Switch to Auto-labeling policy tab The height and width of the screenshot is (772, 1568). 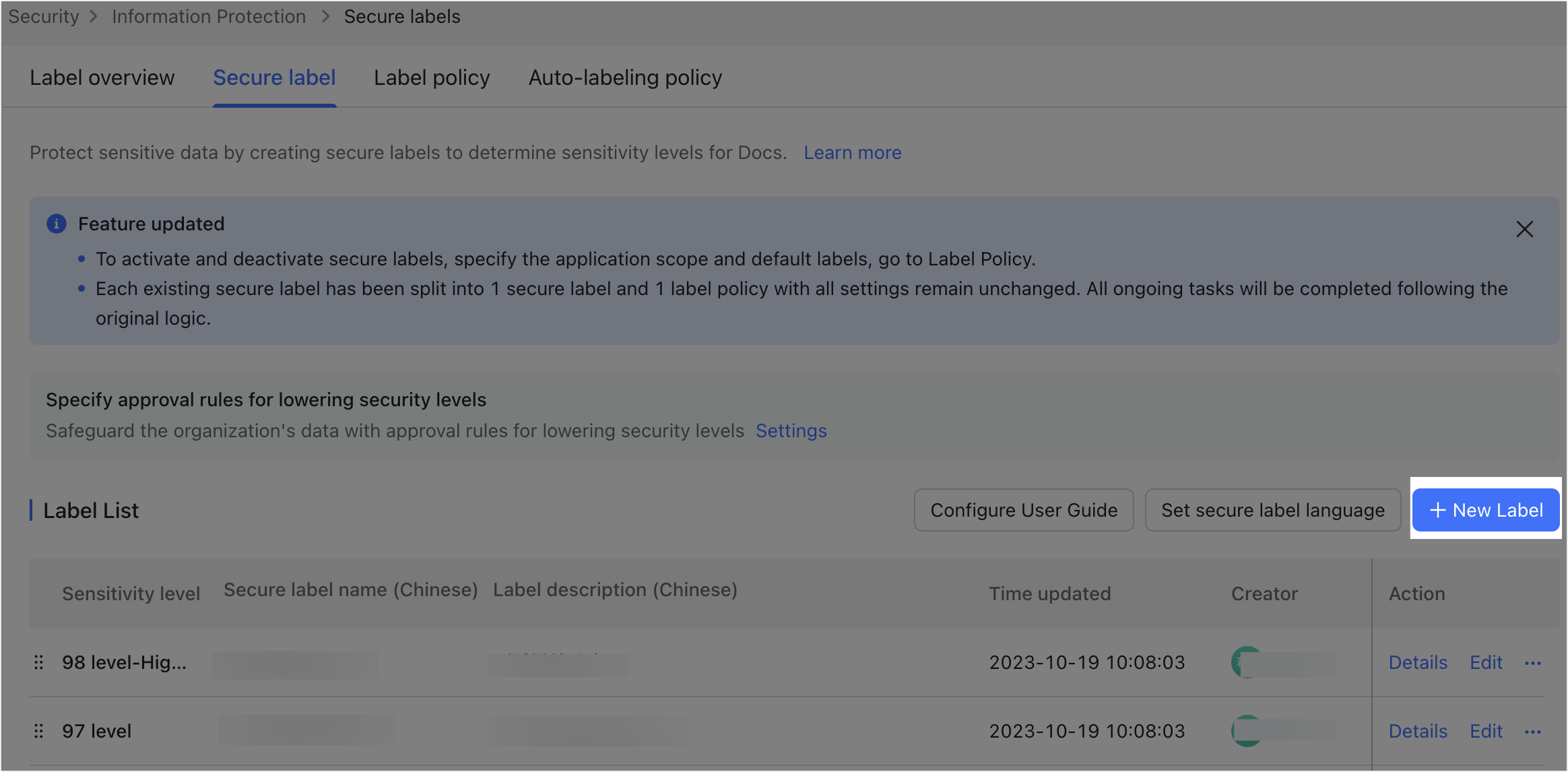click(624, 77)
